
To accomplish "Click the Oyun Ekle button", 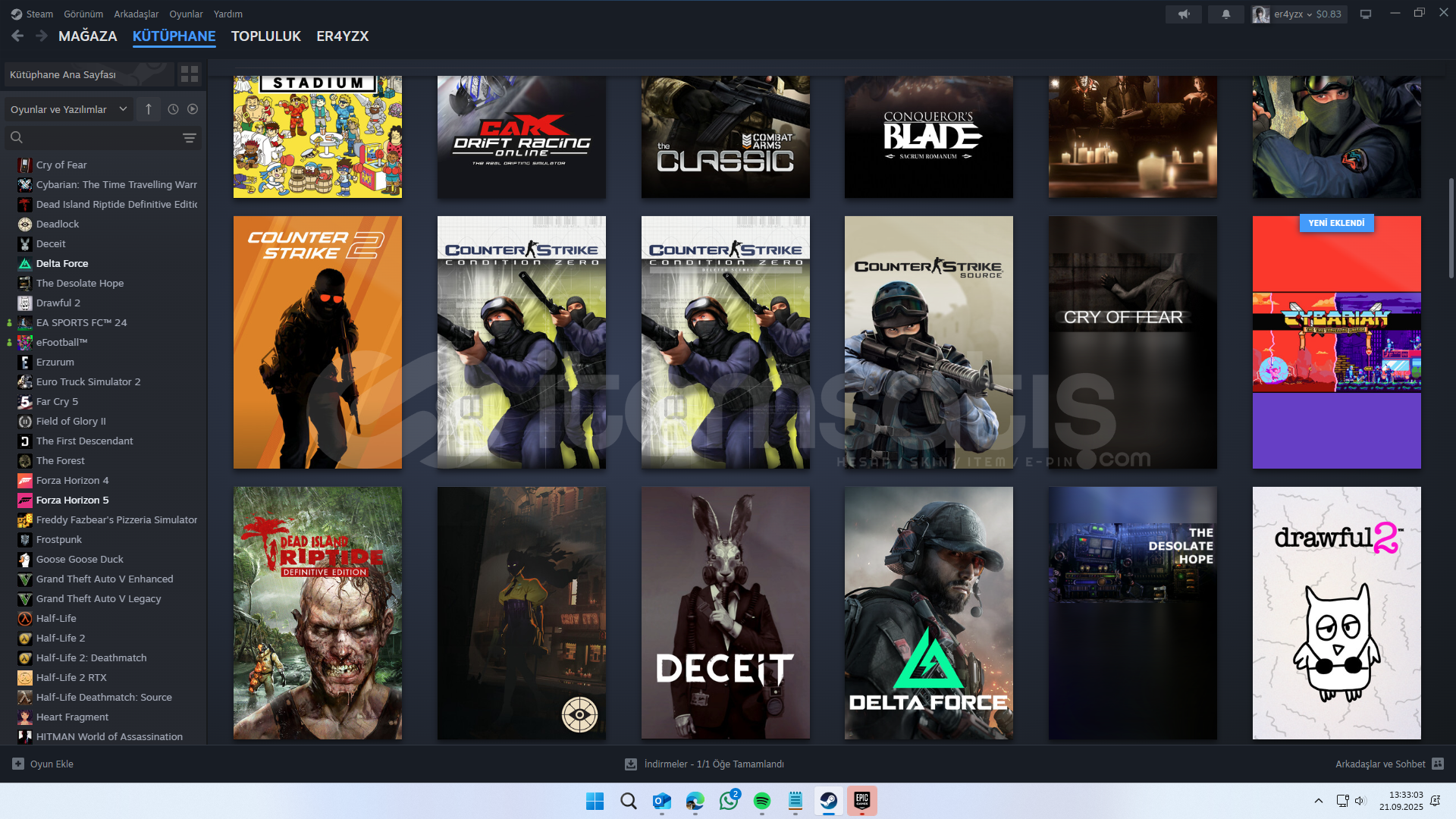I will (43, 764).
